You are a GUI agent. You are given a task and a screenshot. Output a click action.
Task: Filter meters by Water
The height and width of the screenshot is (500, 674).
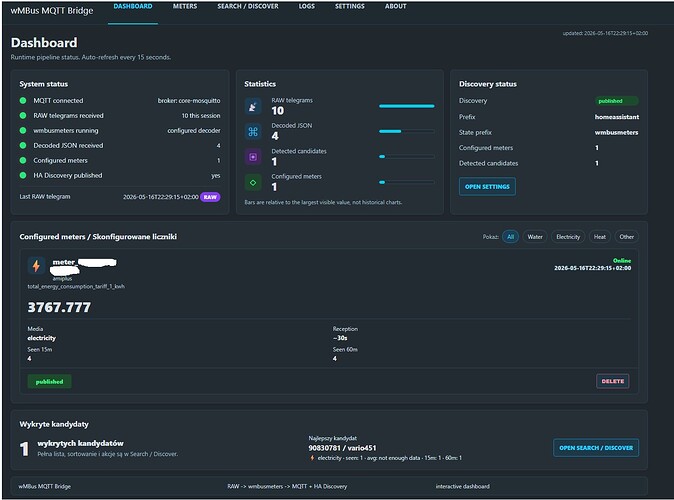coord(535,237)
